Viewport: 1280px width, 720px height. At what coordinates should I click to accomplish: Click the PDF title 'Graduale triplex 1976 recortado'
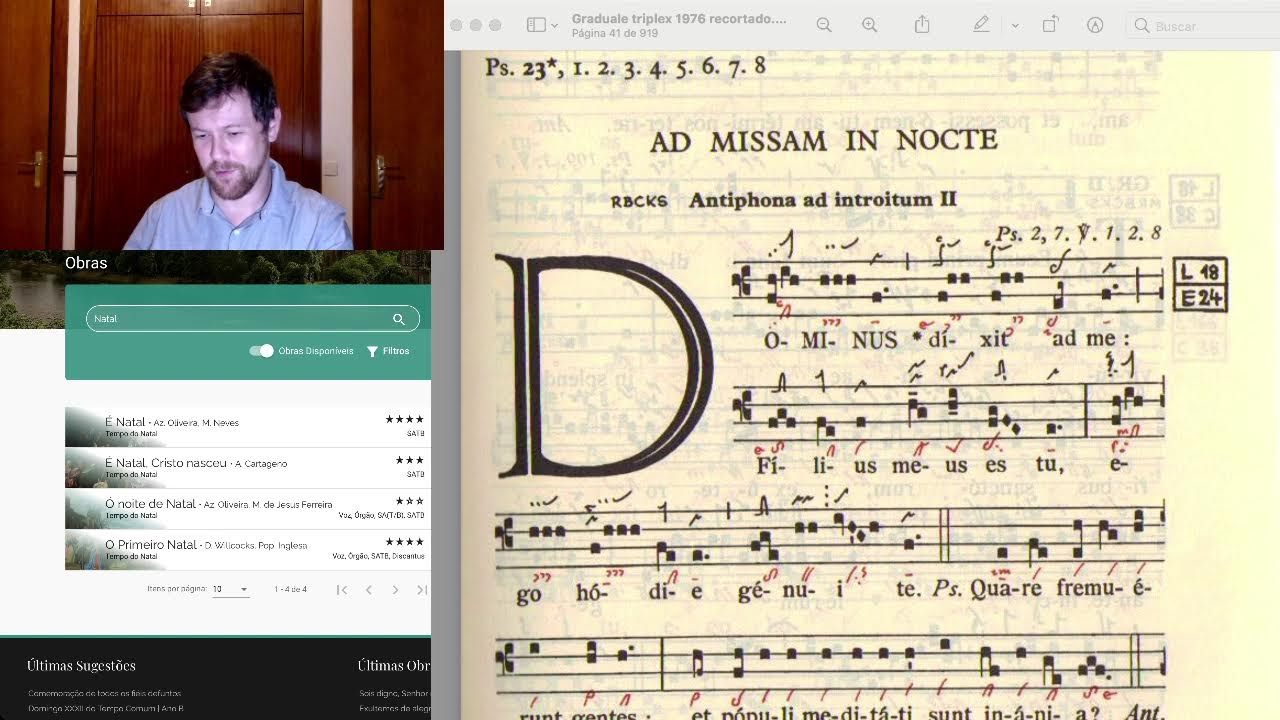coord(679,19)
